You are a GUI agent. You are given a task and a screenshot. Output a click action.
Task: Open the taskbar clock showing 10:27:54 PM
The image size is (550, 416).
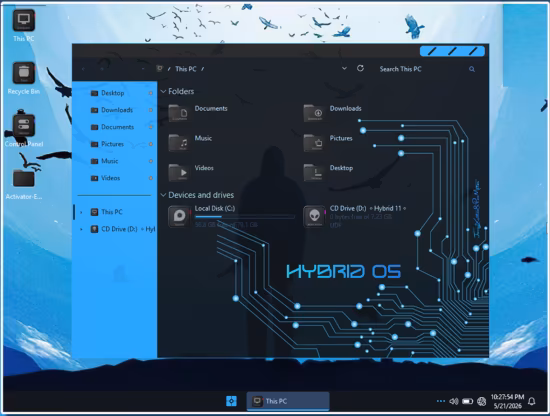click(507, 397)
